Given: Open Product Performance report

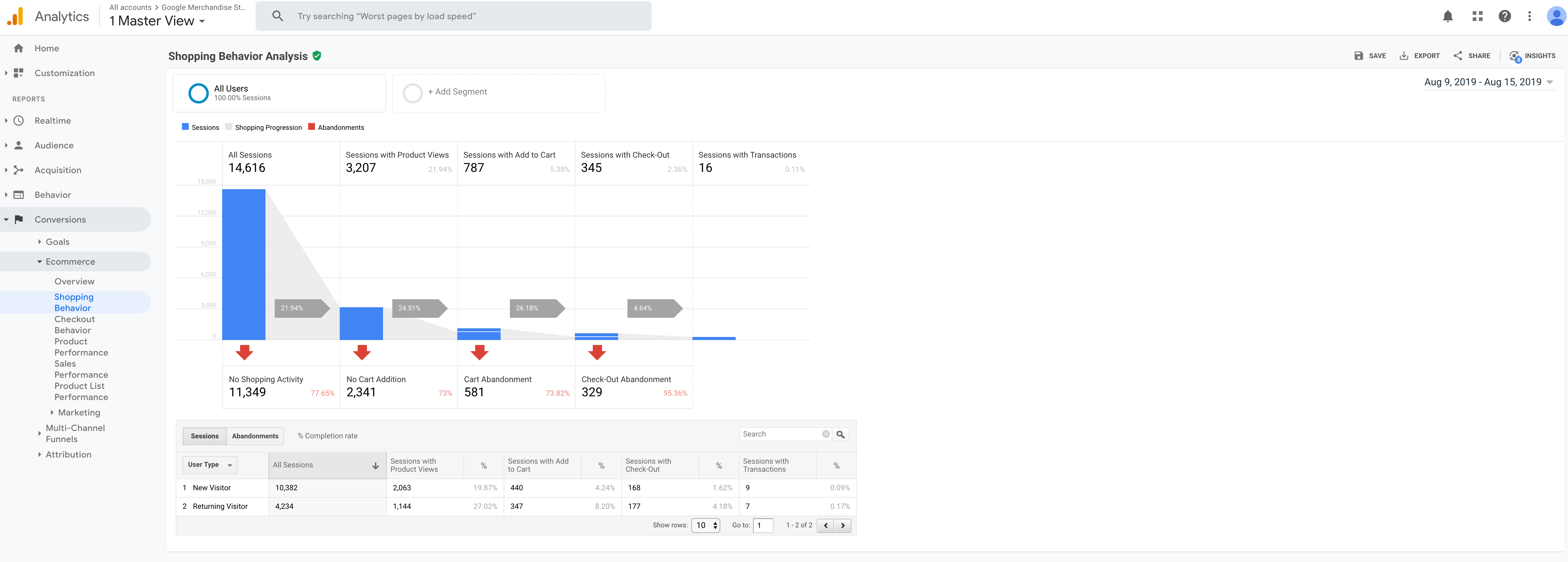Looking at the screenshot, I should coord(81,347).
